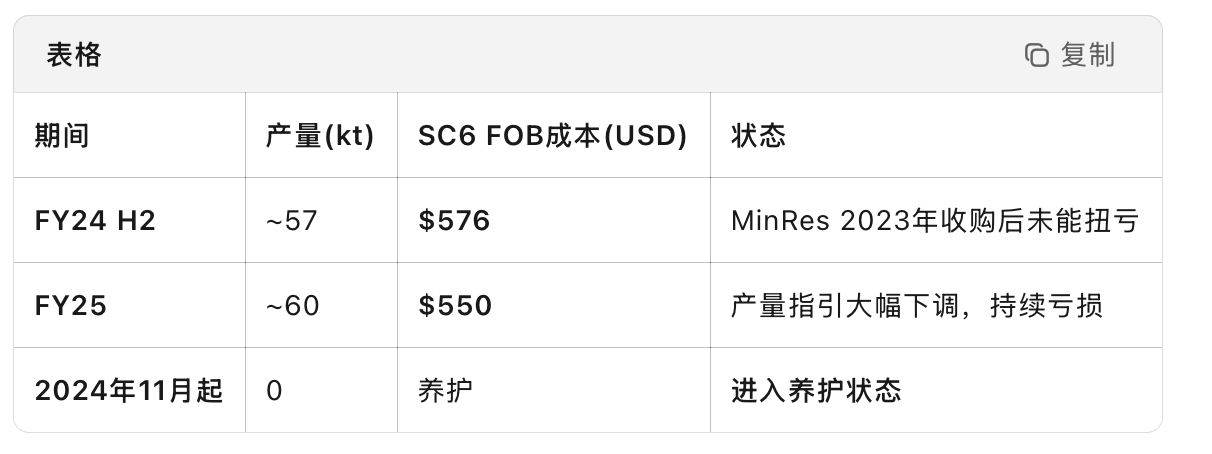
Task: Click the copy icon beside 复制
Action: (1036, 55)
